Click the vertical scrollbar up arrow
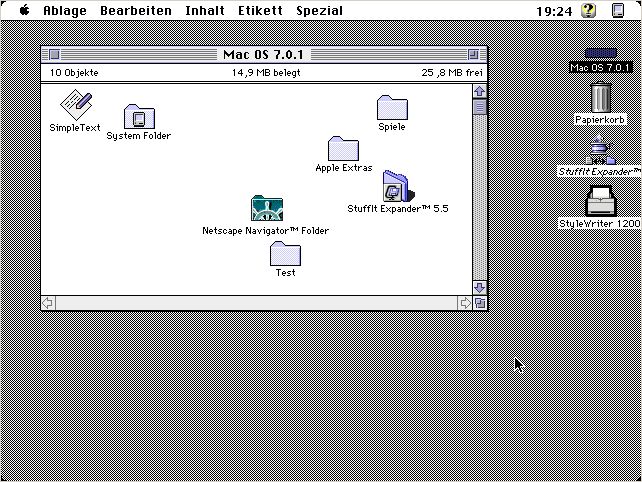The image size is (642, 482). pyautogui.click(x=480, y=91)
